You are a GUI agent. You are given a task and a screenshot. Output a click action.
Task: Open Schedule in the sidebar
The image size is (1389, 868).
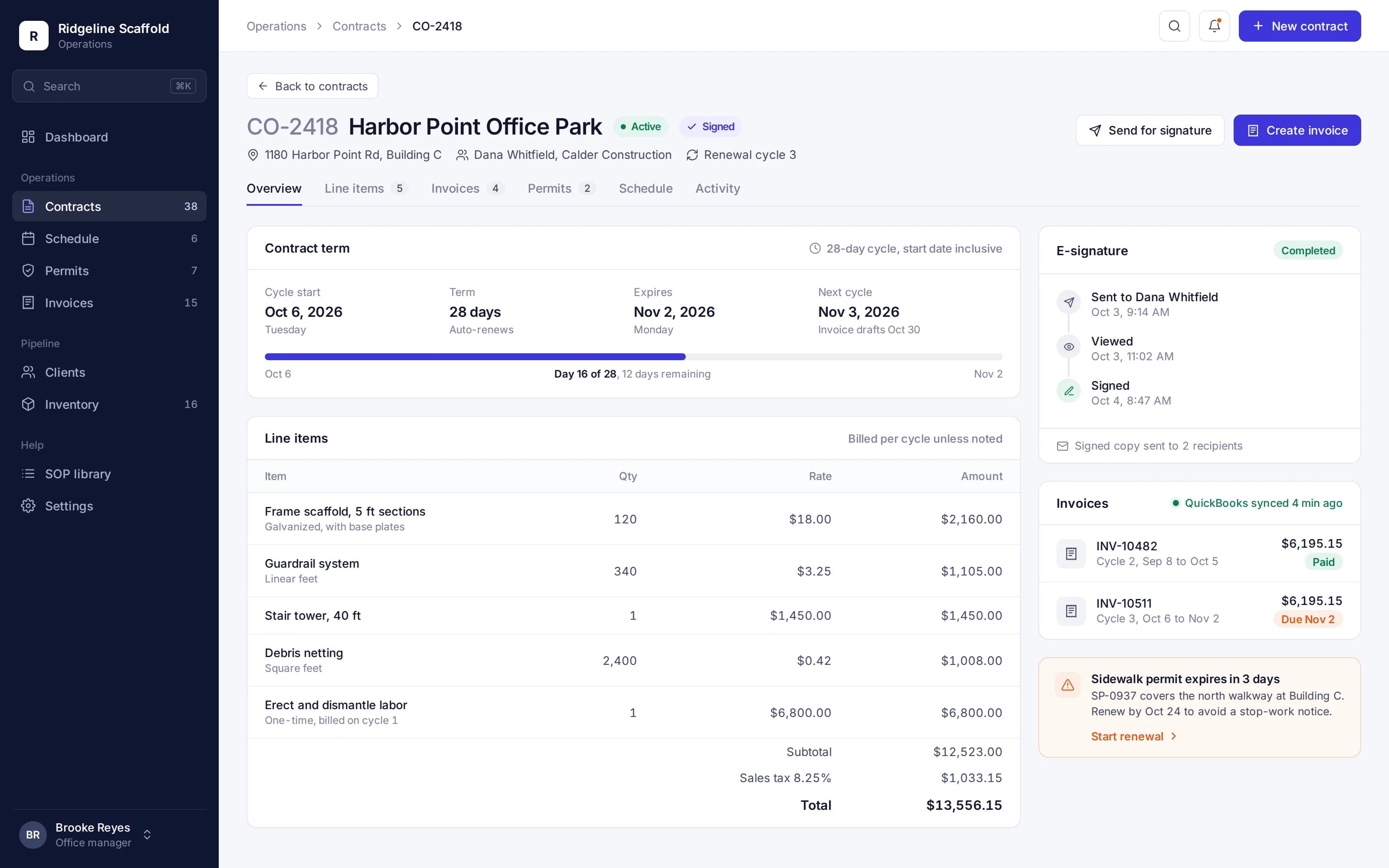[109, 238]
